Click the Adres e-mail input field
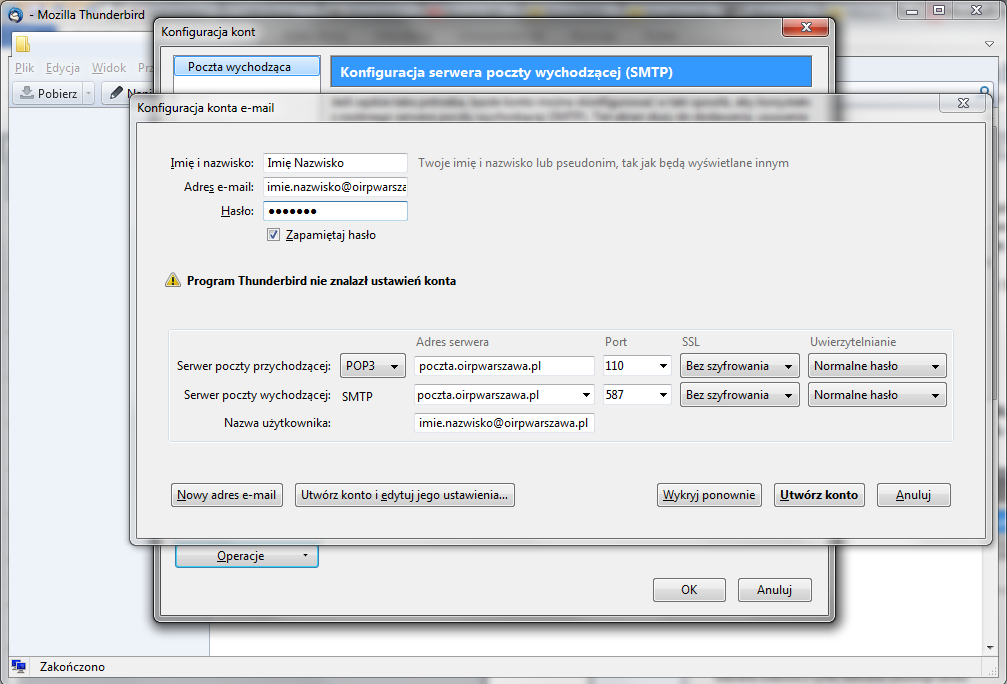This screenshot has height=684, width=1007. pos(335,187)
